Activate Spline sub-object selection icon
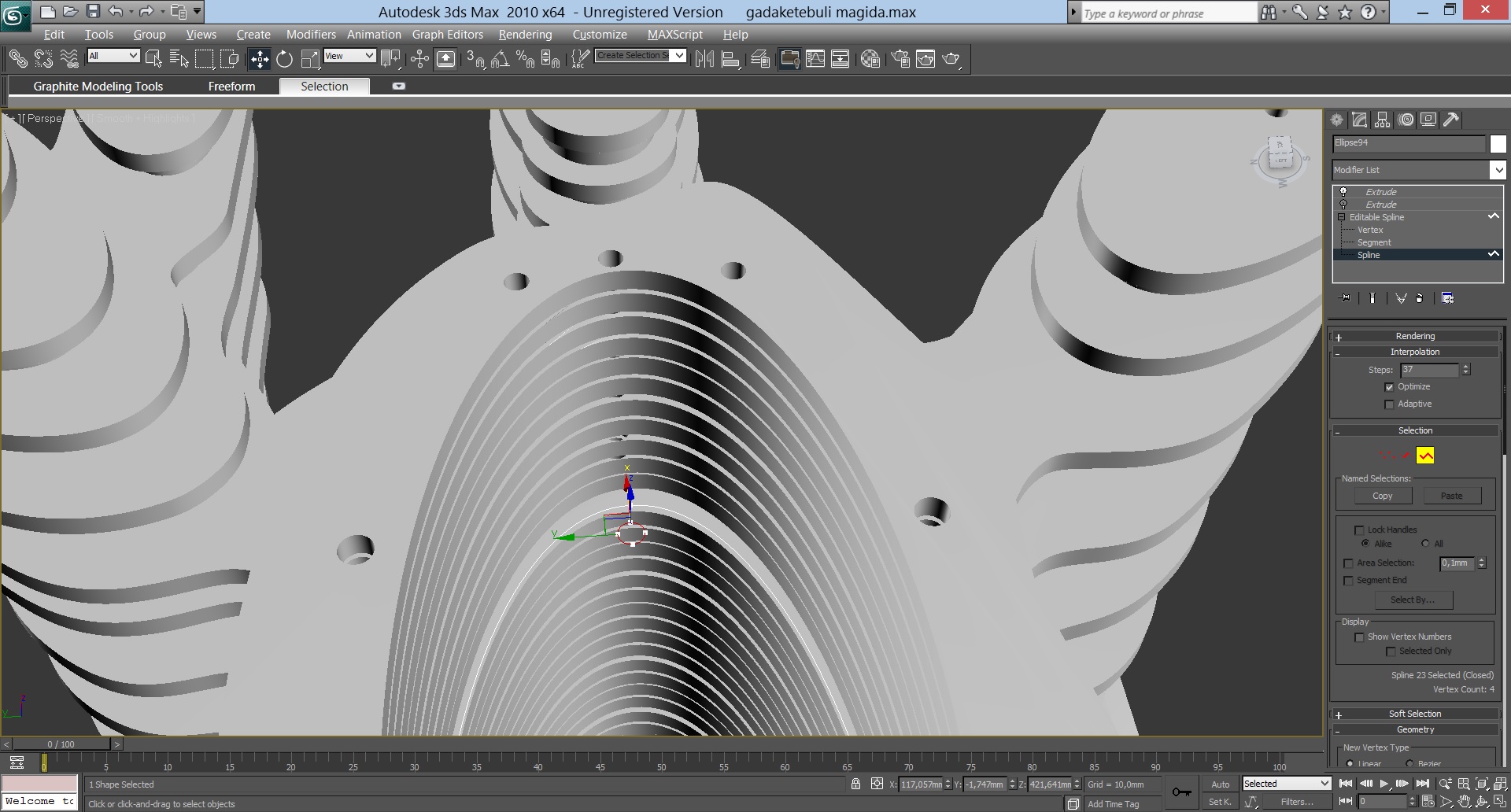This screenshot has width=1511, height=812. coord(1425,456)
